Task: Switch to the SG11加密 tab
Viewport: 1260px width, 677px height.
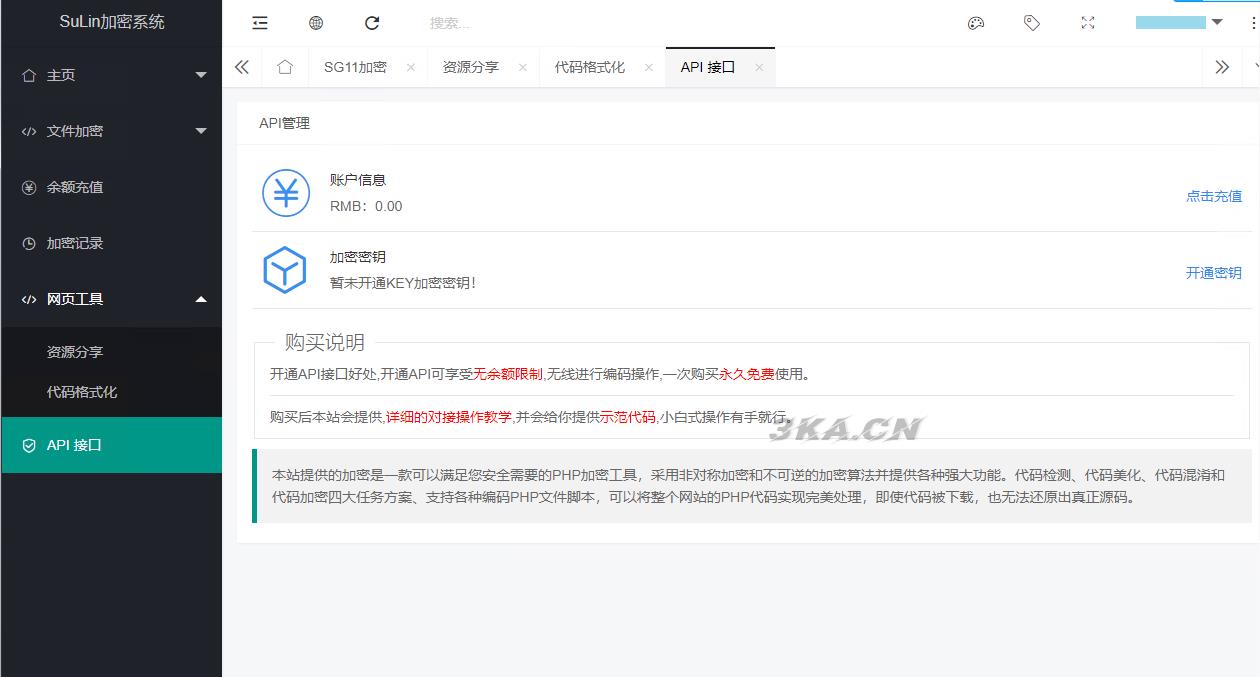Action: [355, 67]
